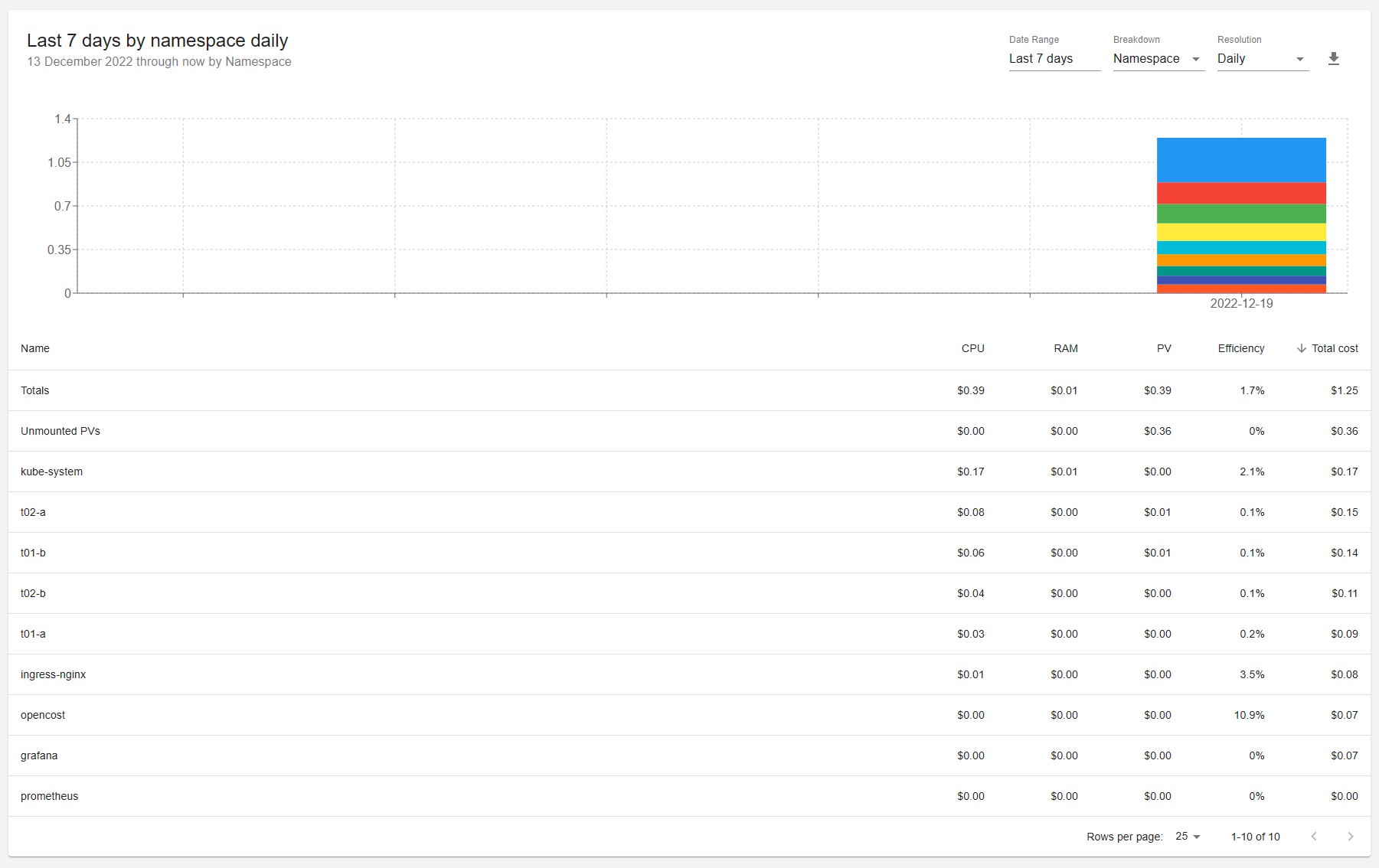1379x868 pixels.
Task: Go to the next page arrow
Action: pos(1350,837)
